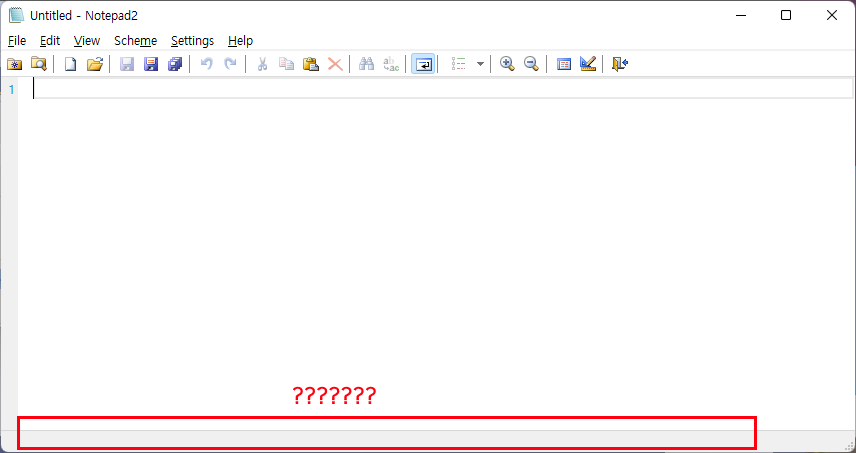
Task: Open the Help menu
Action: [240, 41]
